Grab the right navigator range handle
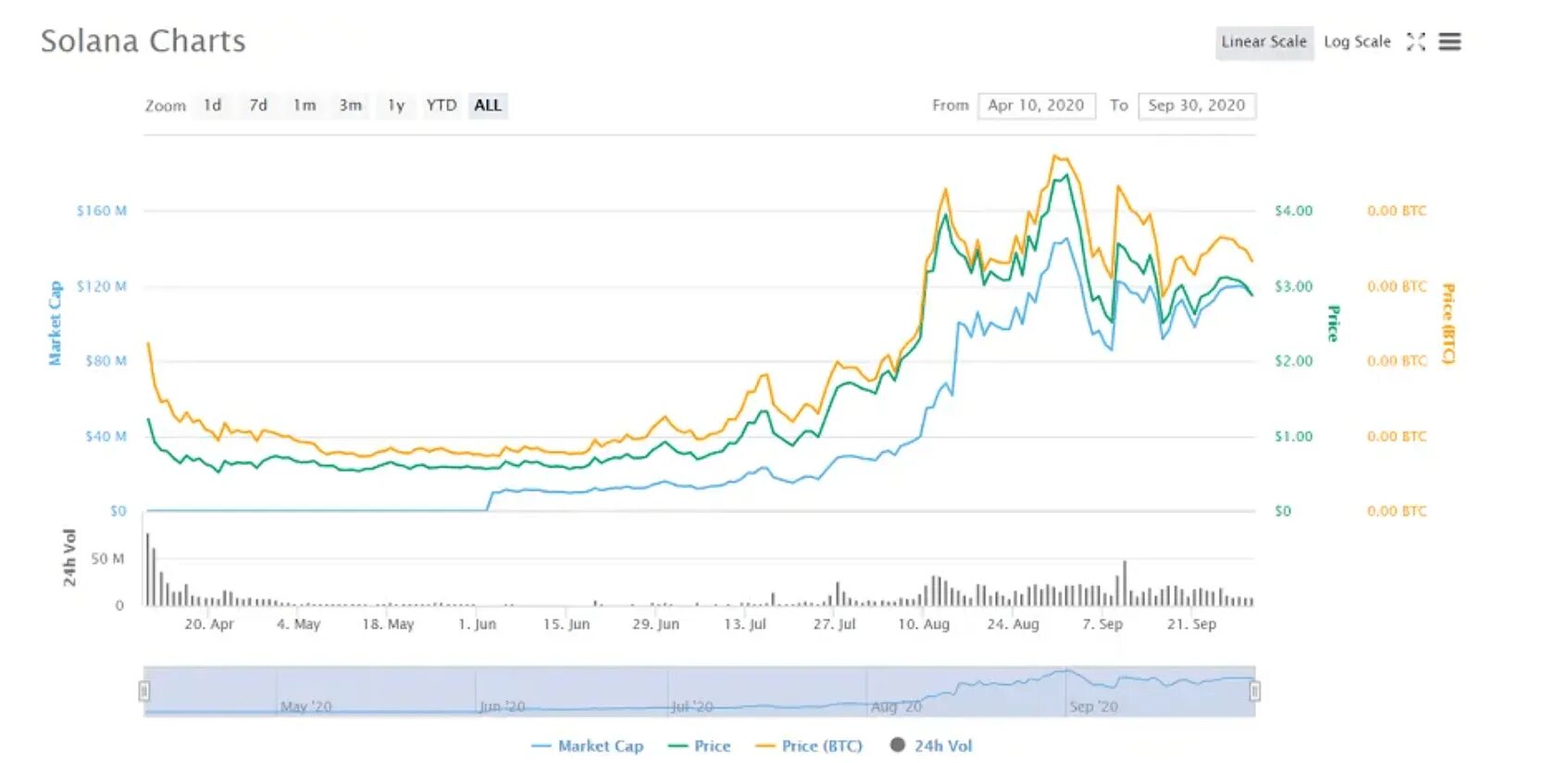Viewport: 1568px width, 763px height. [1255, 691]
